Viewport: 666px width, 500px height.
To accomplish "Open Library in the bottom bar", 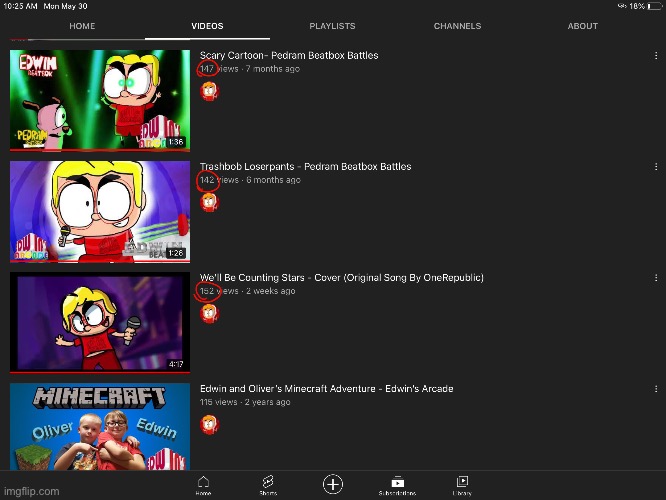I will (462, 486).
